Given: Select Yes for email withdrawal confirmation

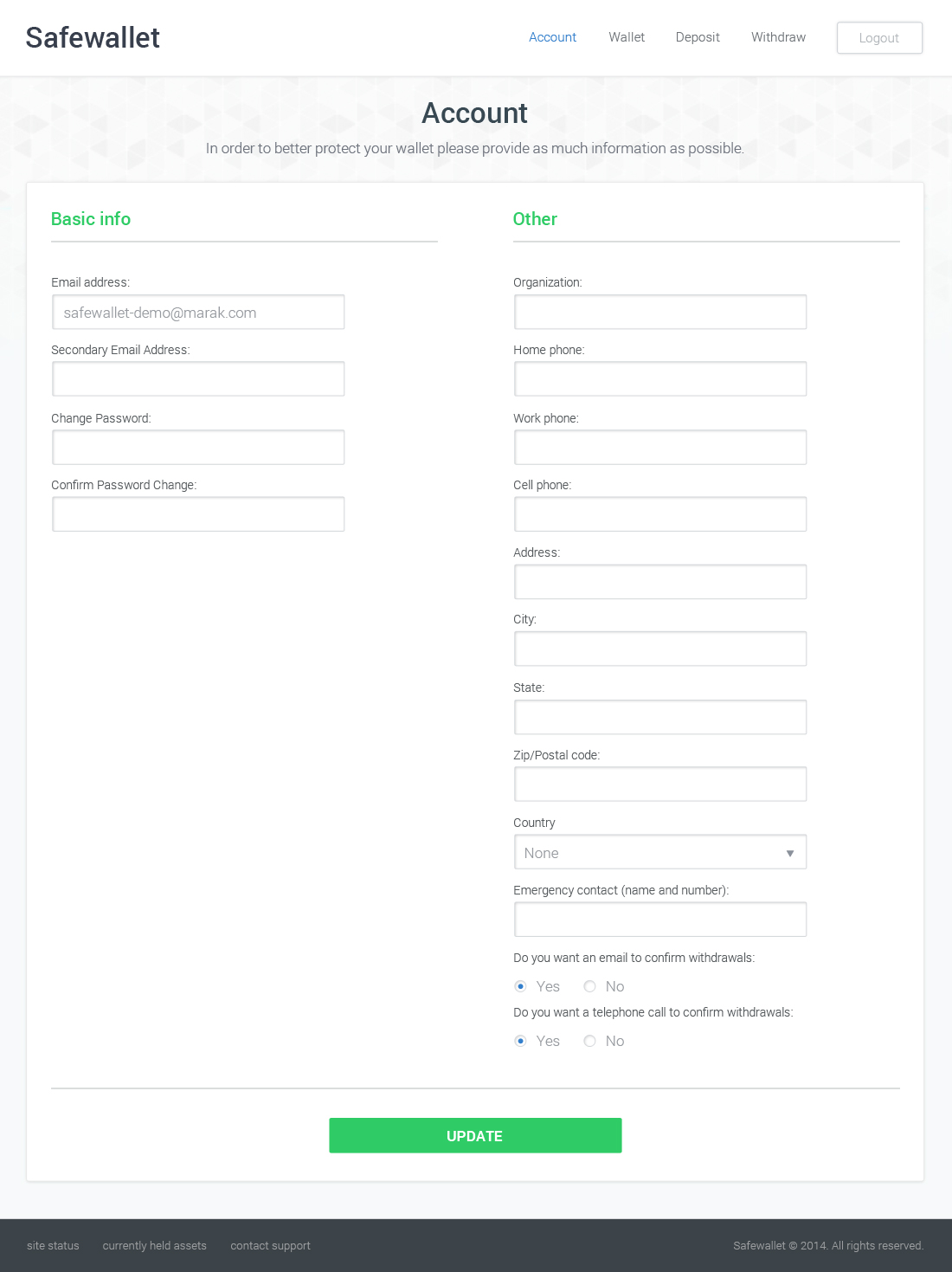Looking at the screenshot, I should click(520, 986).
